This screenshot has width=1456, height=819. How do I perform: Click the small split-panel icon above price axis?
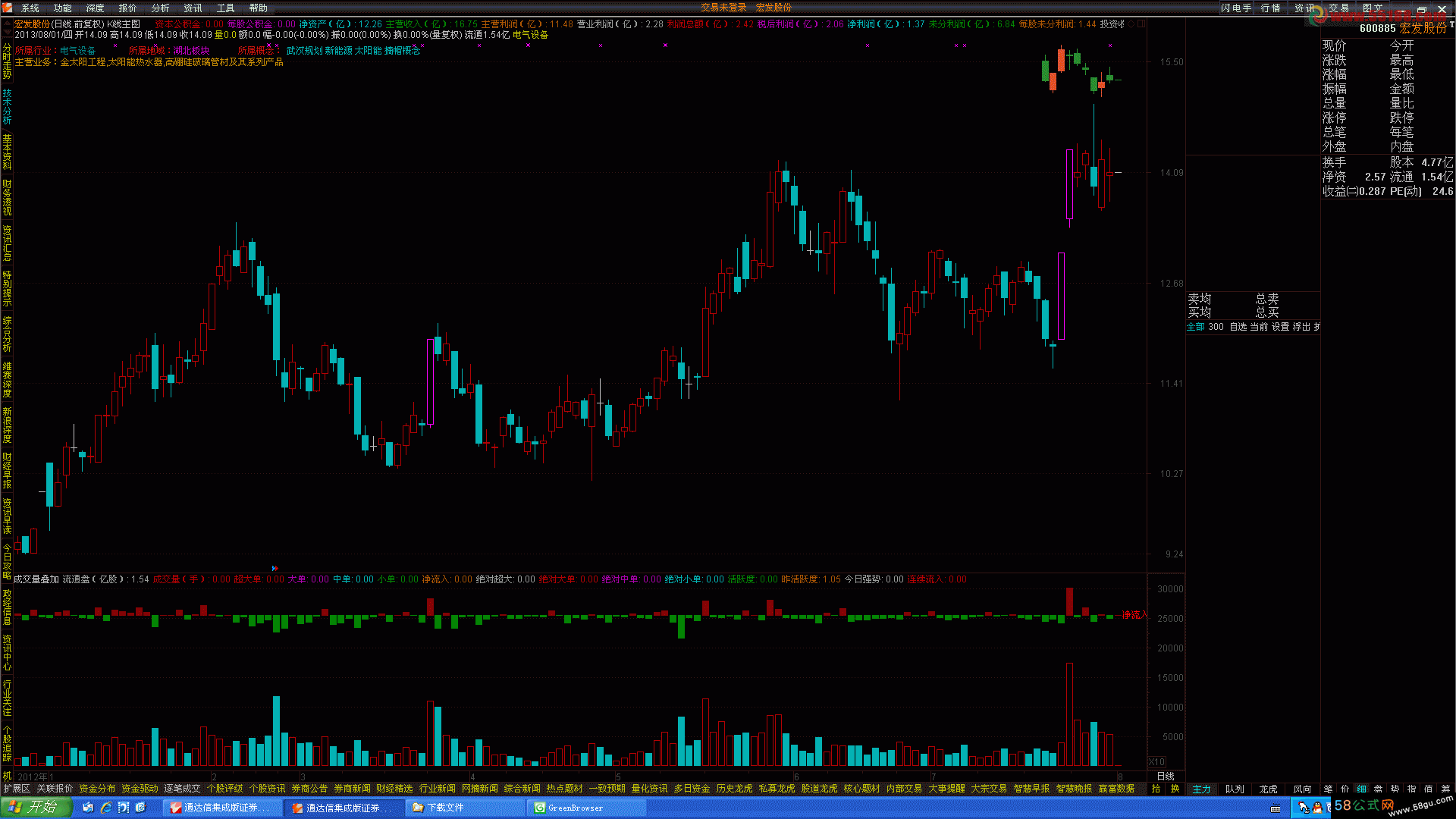[1141, 24]
